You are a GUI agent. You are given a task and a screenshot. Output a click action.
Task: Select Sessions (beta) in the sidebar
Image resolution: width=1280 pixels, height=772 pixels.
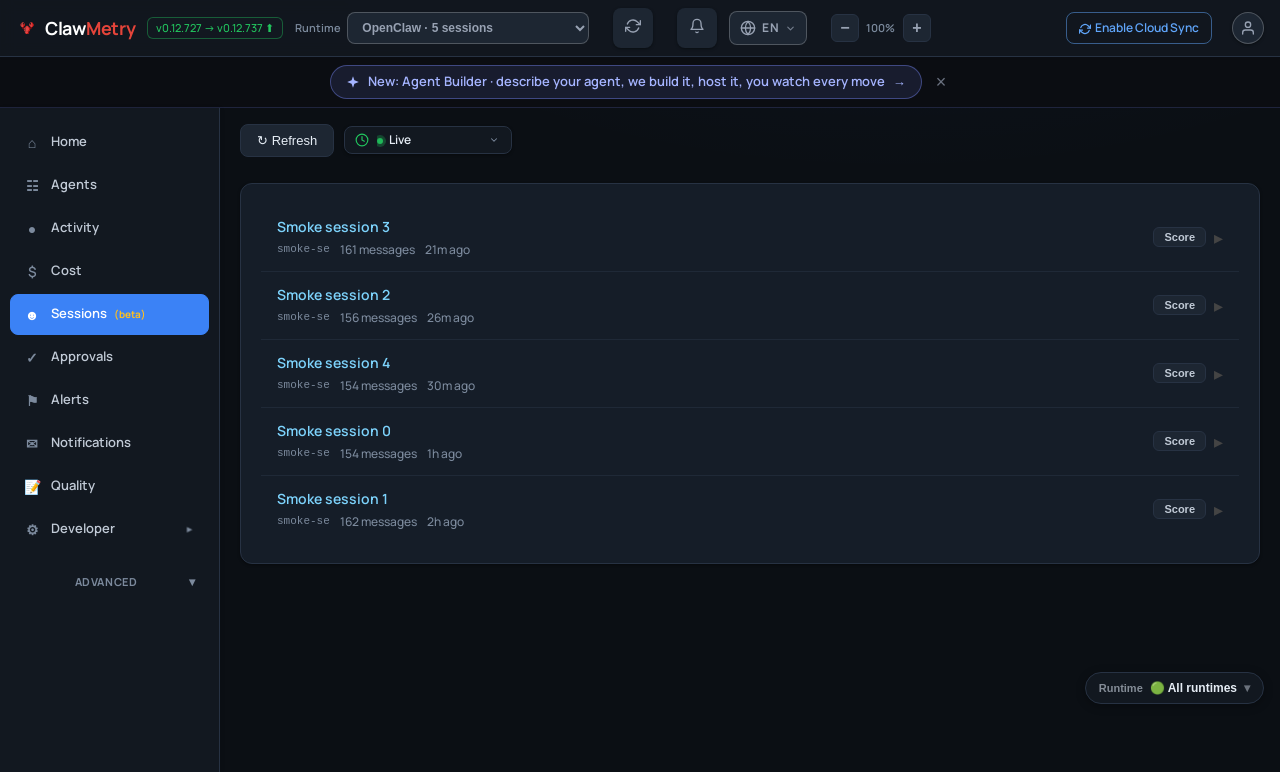(x=110, y=314)
